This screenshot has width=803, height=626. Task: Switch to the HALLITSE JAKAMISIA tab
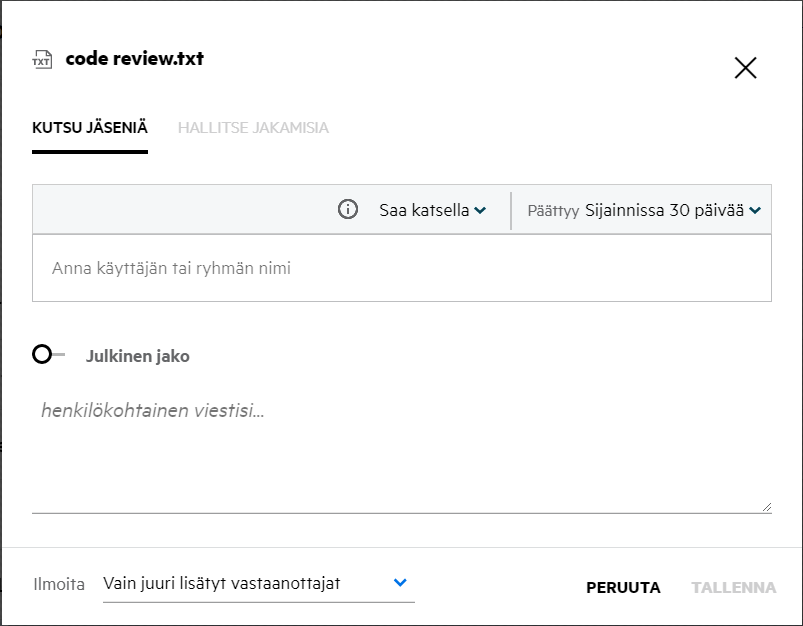click(253, 128)
